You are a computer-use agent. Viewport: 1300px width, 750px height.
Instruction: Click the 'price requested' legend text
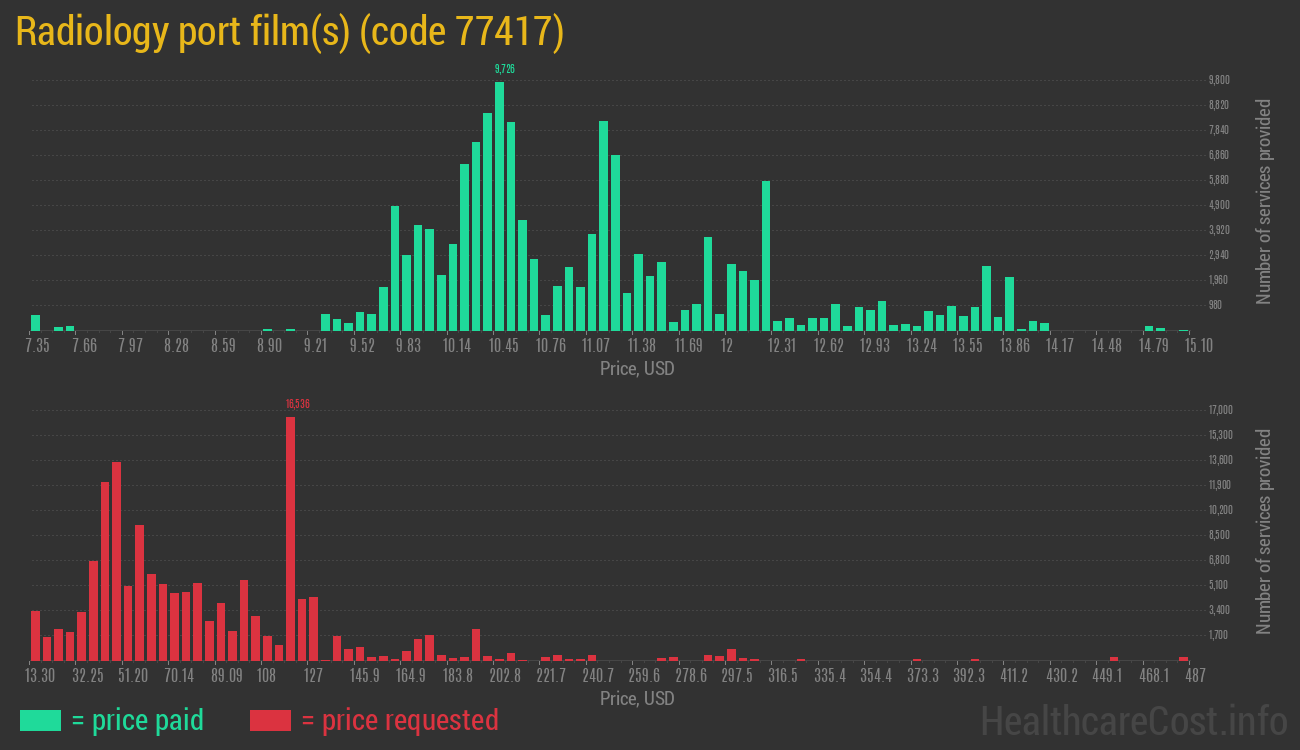[399, 720]
